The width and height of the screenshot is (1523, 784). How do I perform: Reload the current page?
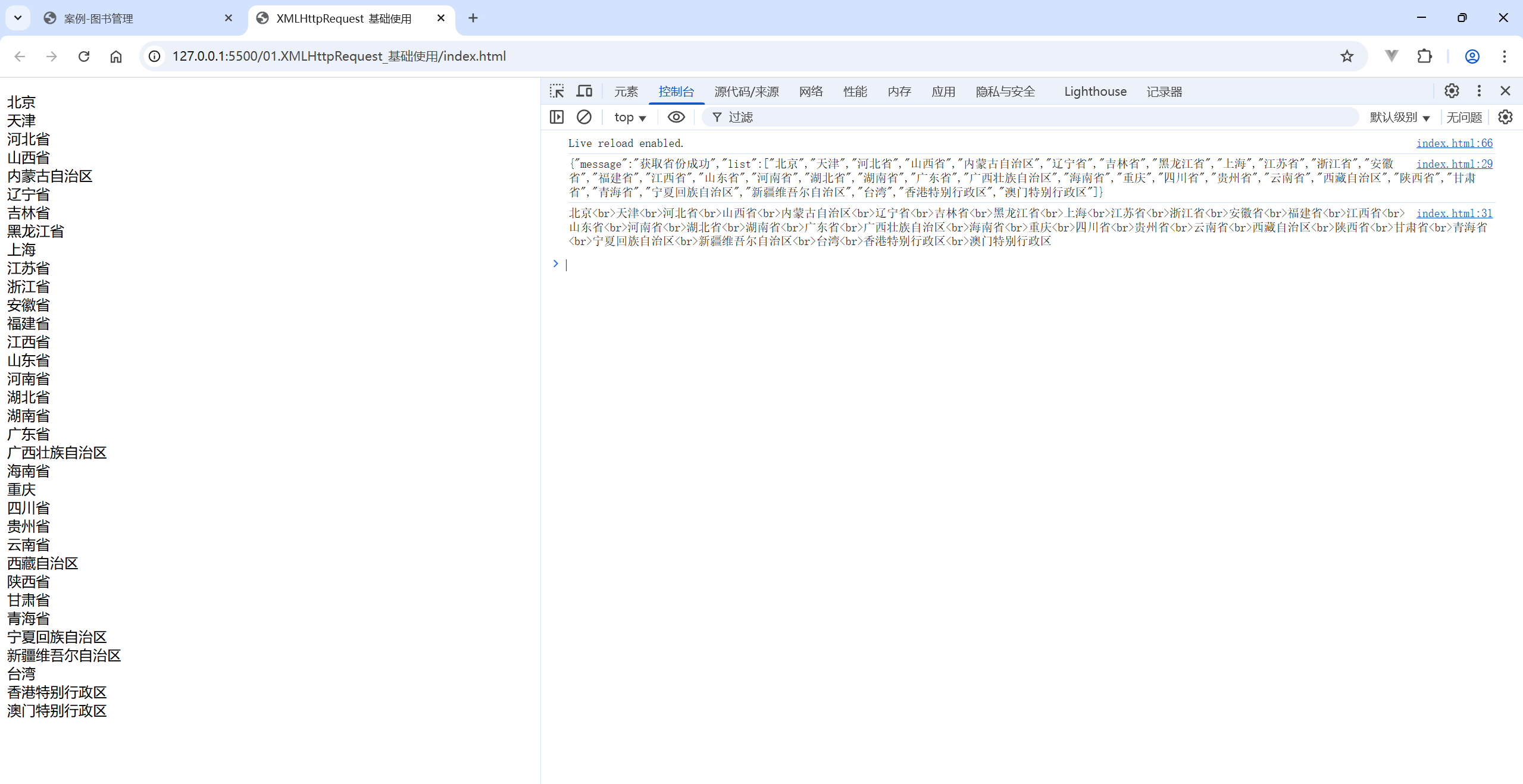pyautogui.click(x=84, y=56)
